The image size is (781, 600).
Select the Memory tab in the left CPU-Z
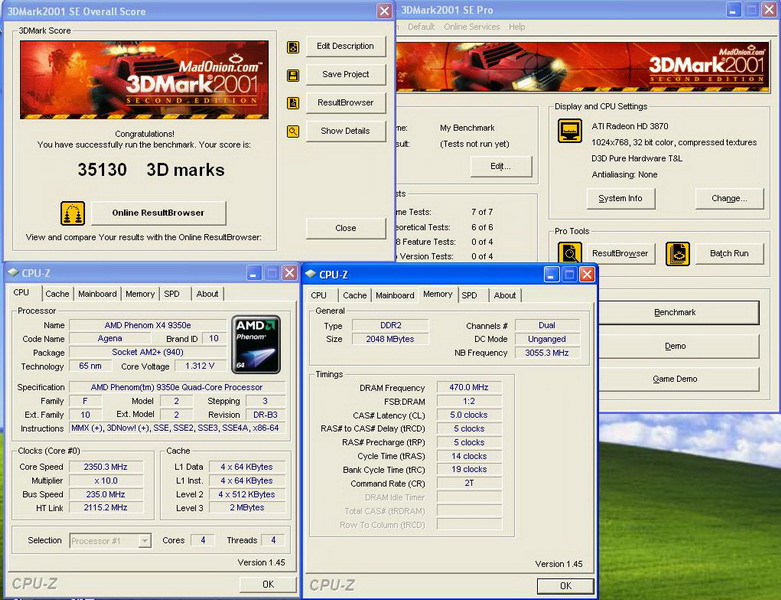click(x=140, y=294)
